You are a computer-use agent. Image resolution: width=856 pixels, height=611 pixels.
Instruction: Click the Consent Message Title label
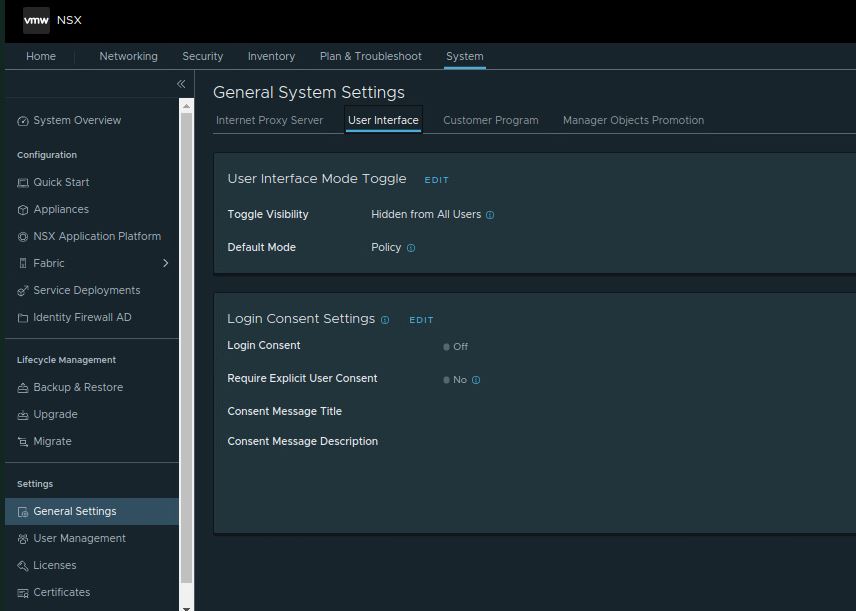pyautogui.click(x=284, y=411)
